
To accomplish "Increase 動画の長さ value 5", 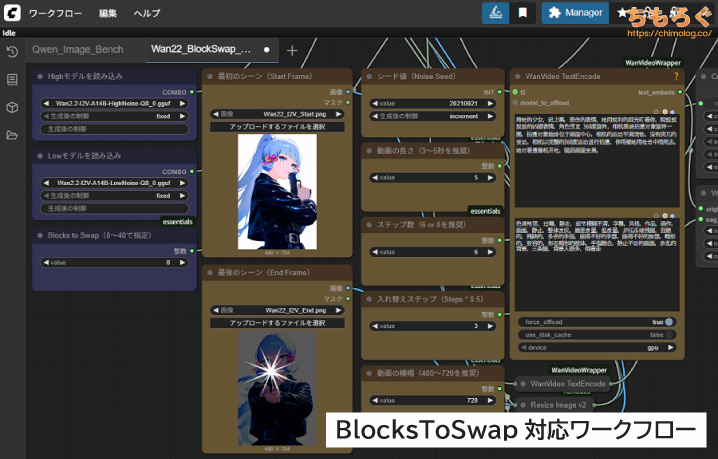I will pyautogui.click(x=490, y=178).
